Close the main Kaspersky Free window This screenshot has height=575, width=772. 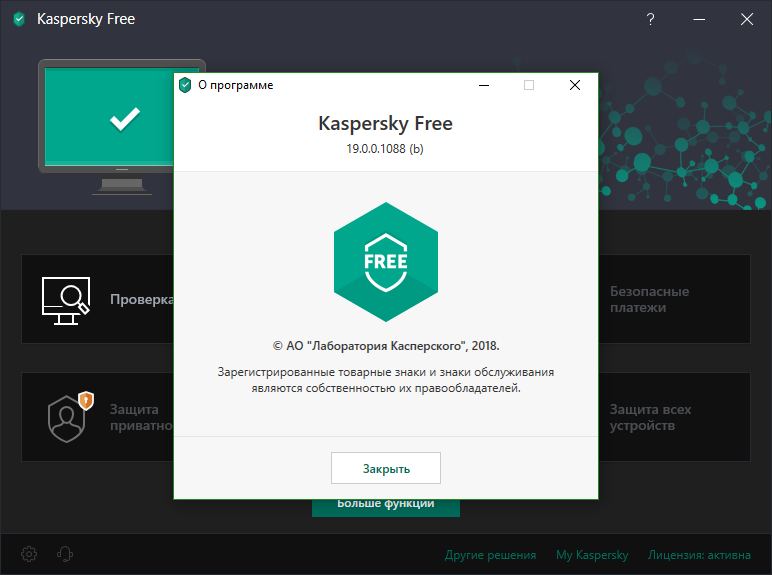pos(746,19)
